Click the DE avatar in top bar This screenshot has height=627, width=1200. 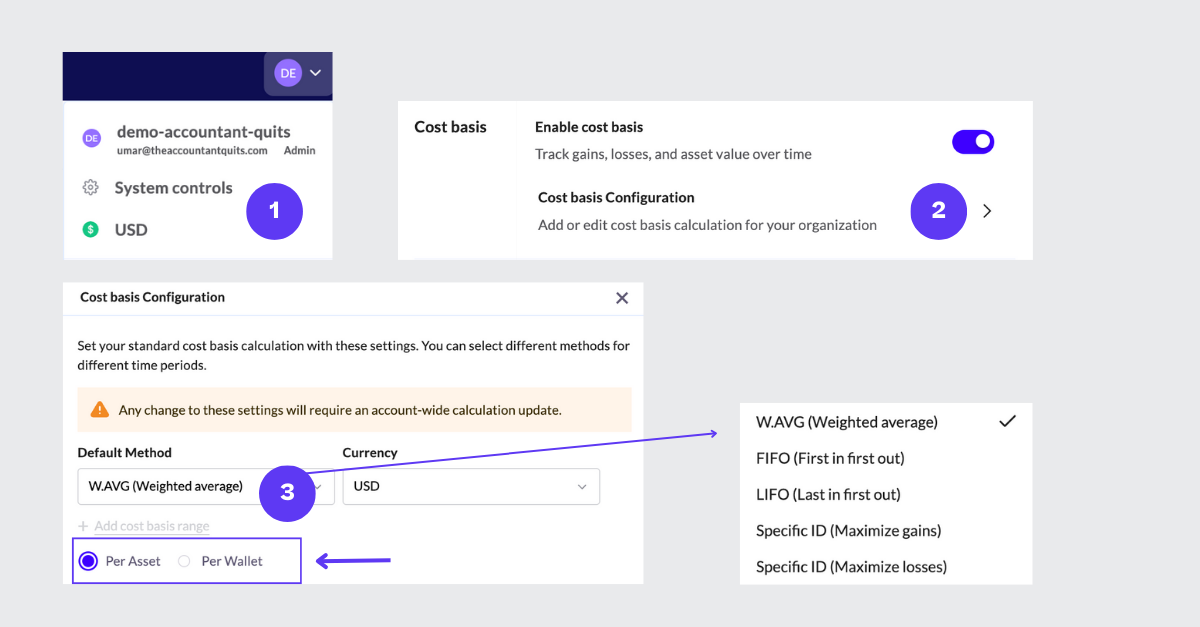[288, 73]
